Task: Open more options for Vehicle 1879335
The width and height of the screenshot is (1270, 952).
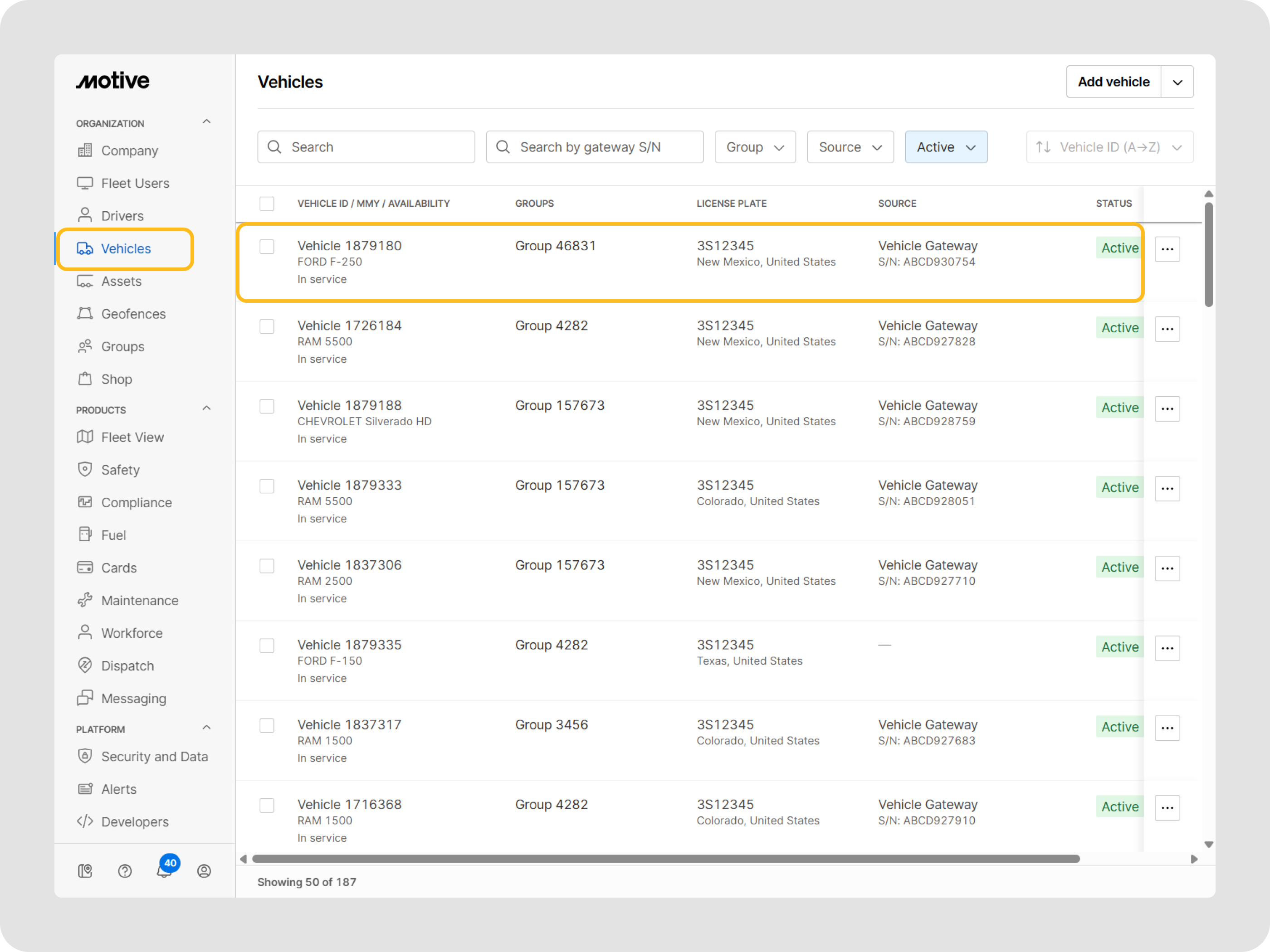Action: tap(1167, 648)
